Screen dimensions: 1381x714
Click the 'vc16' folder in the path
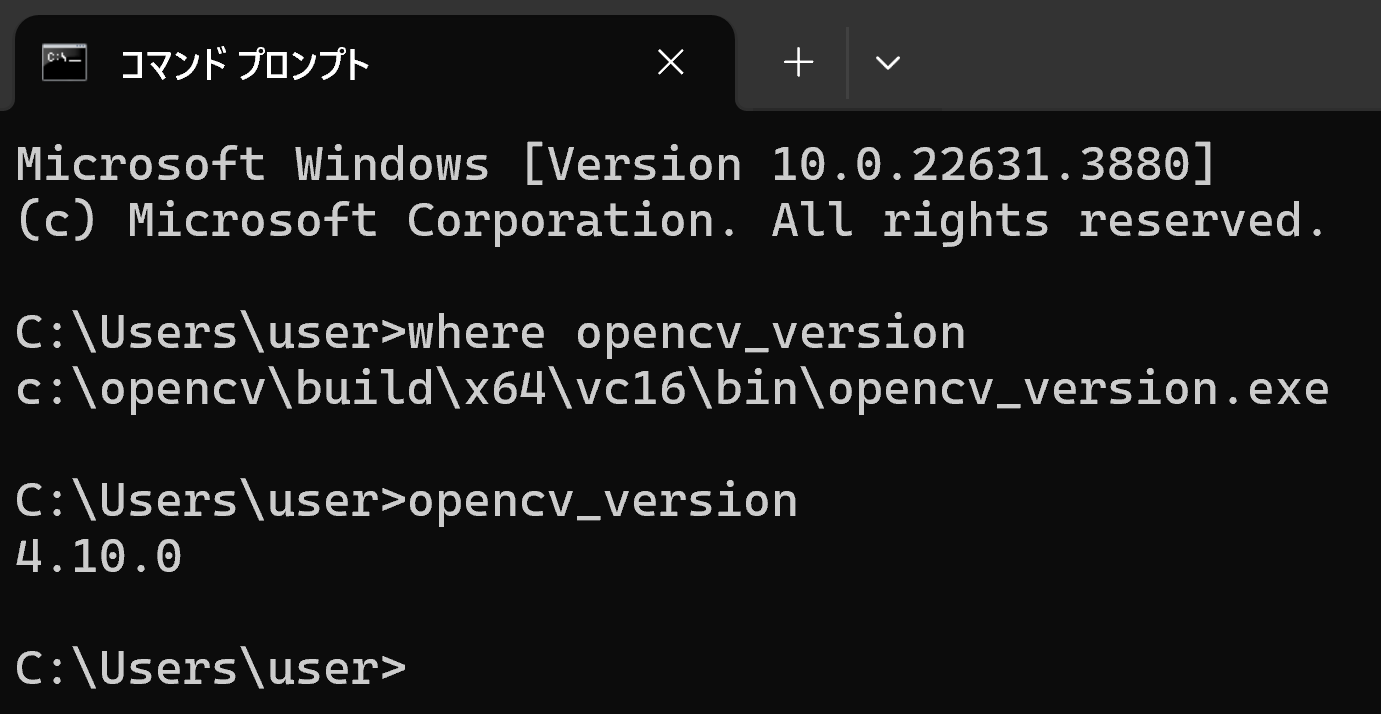tap(630, 389)
